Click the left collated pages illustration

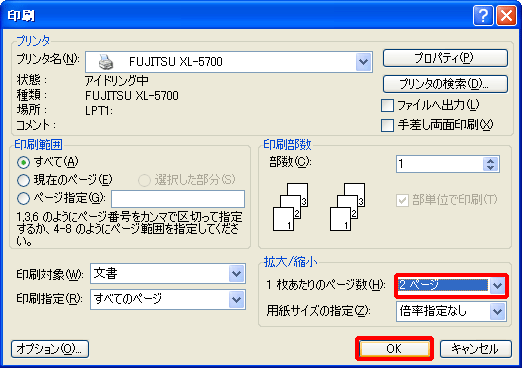[290, 207]
